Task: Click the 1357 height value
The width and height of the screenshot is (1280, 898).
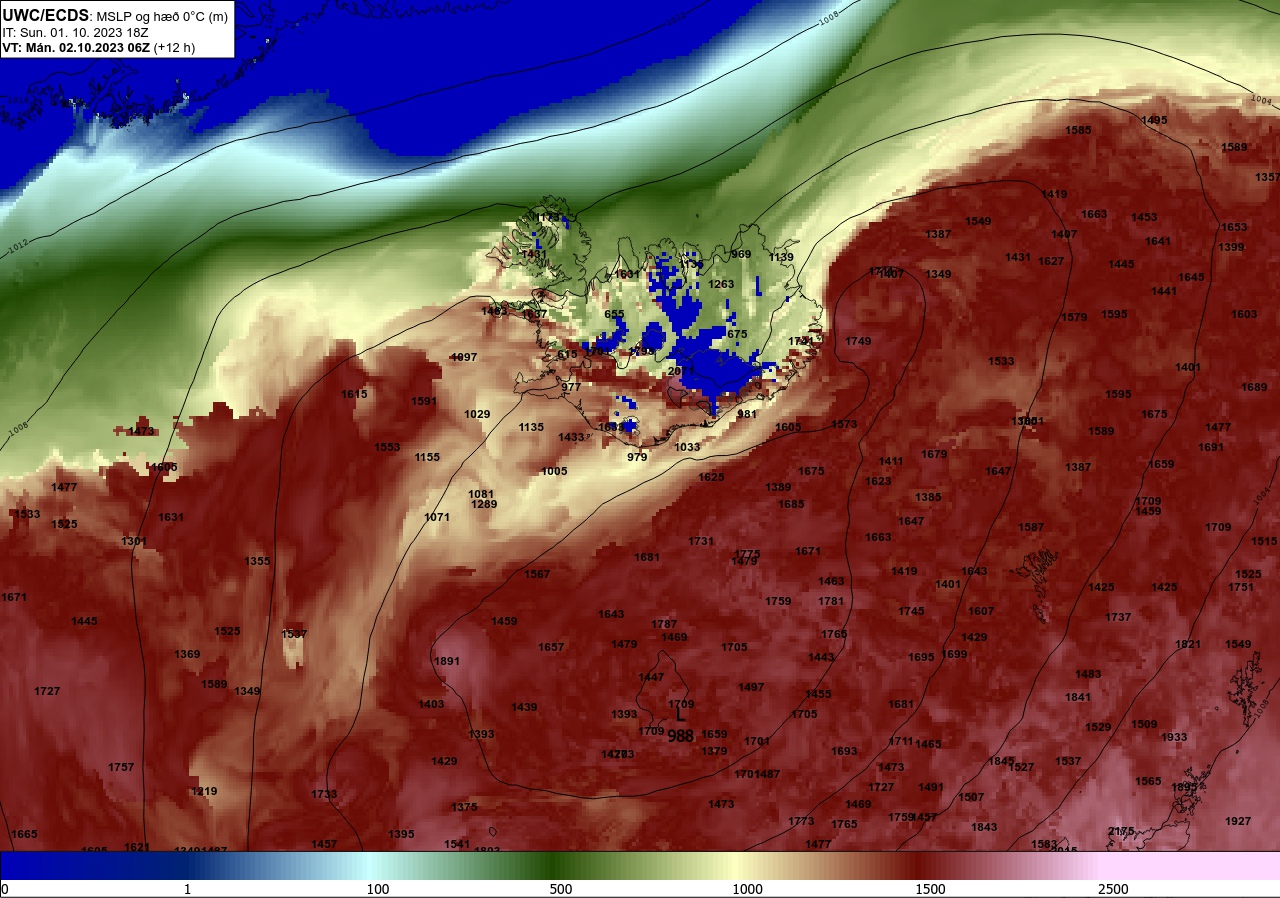Action: click(x=1267, y=177)
